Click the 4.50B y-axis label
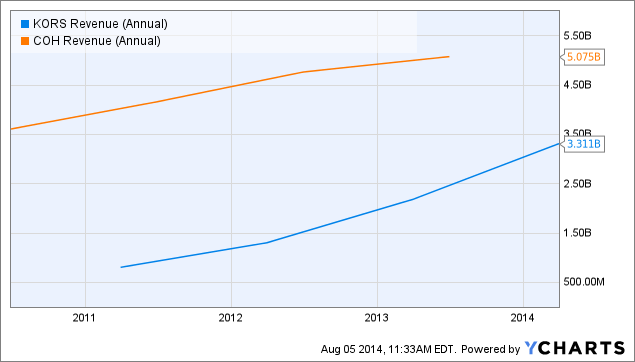635x362 pixels. 577,85
